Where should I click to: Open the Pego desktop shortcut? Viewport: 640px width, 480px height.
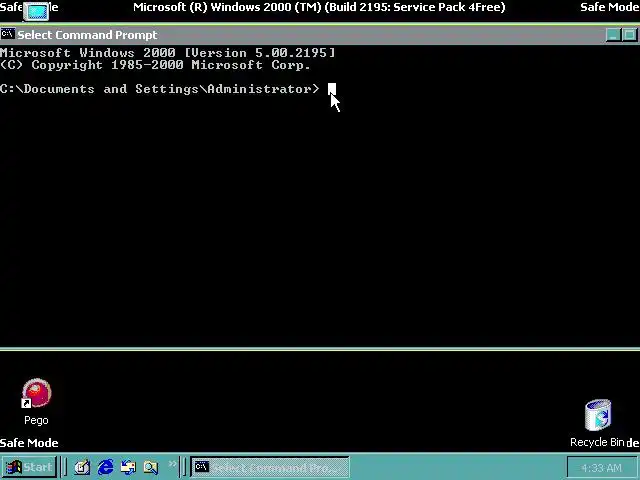point(36,402)
